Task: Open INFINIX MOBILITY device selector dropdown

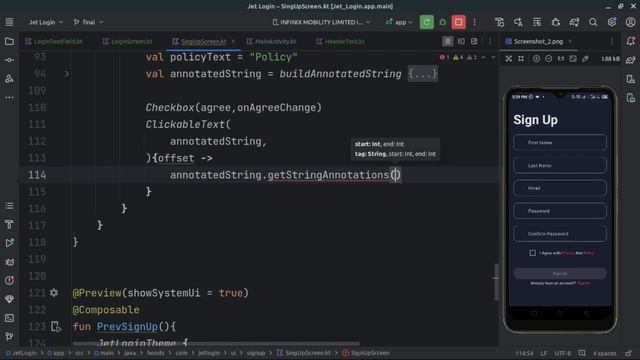Action: [321, 22]
